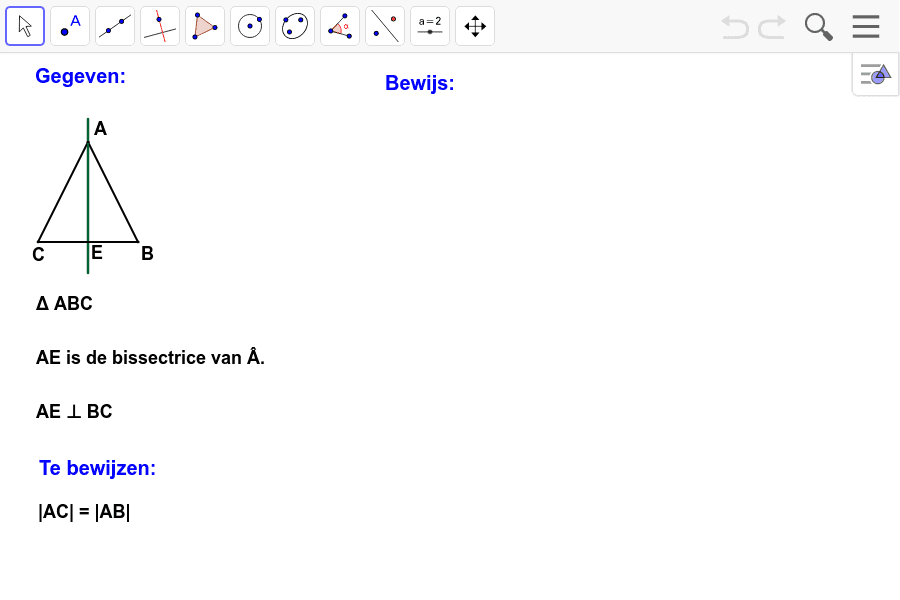Click the green bisector line AE
Viewport: 900px width, 600px height.
coord(88,195)
